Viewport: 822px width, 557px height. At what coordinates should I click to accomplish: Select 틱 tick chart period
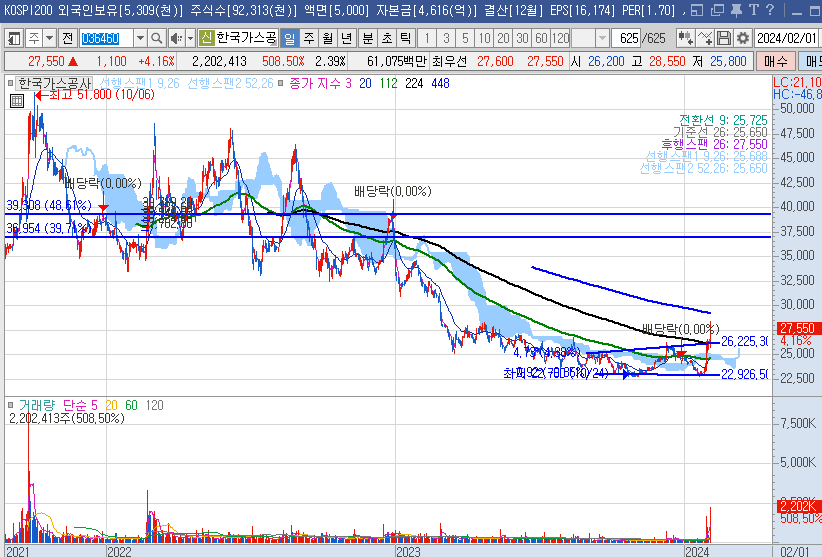405,38
